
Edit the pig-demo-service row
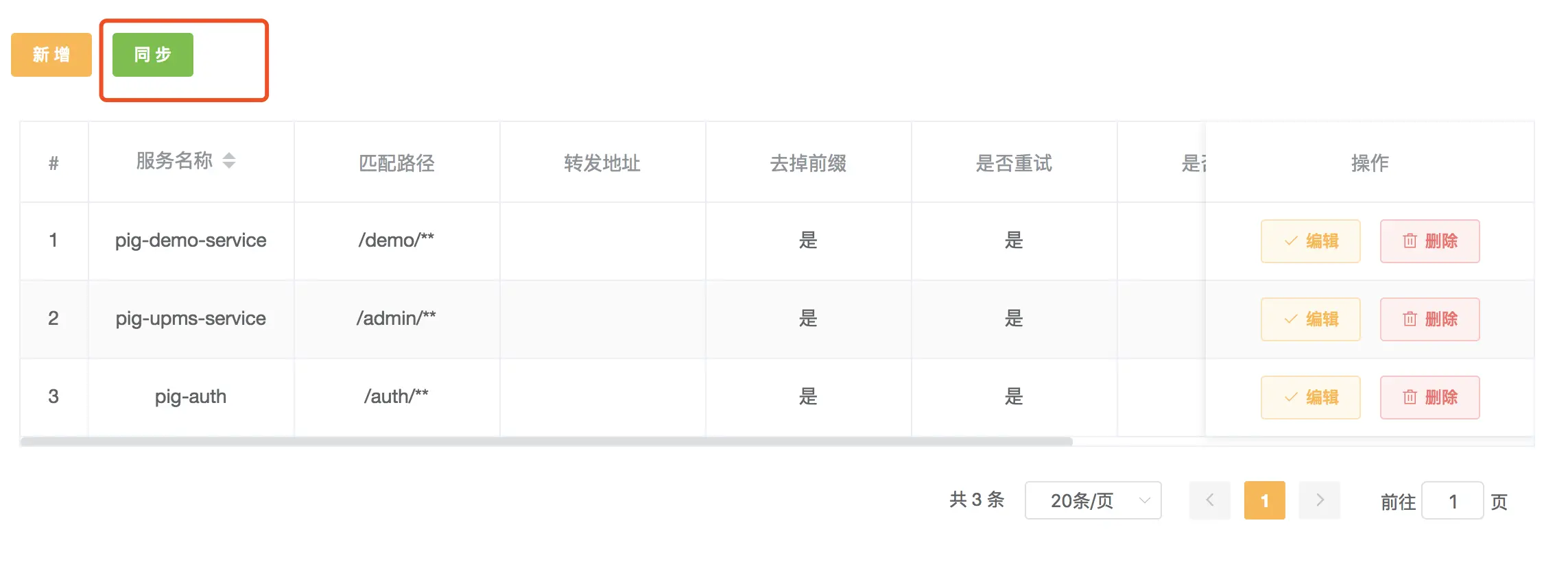pos(1310,241)
